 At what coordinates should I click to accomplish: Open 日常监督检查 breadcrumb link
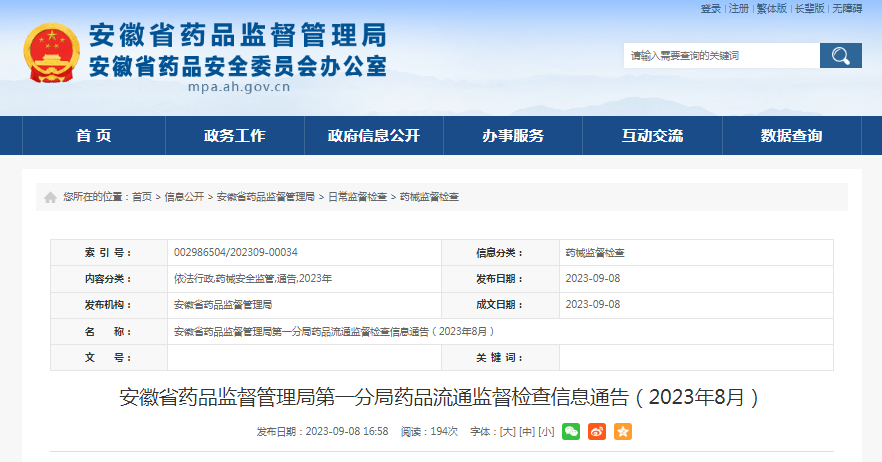pos(357,197)
